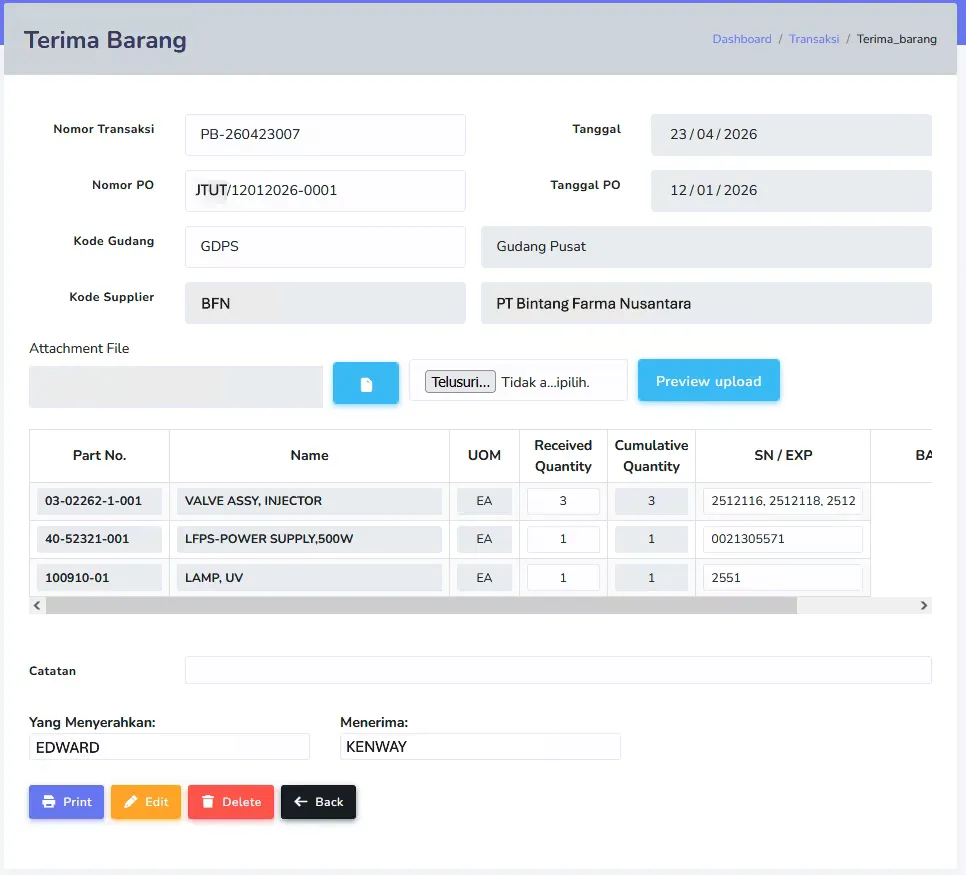Click the Preview upload button
966x875 pixels.
click(x=708, y=380)
